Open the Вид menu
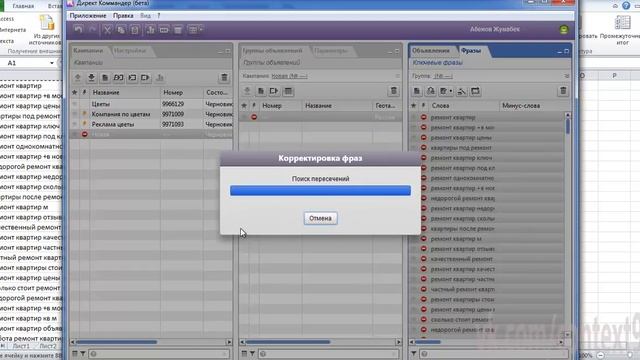The image size is (640, 360). [x=145, y=16]
